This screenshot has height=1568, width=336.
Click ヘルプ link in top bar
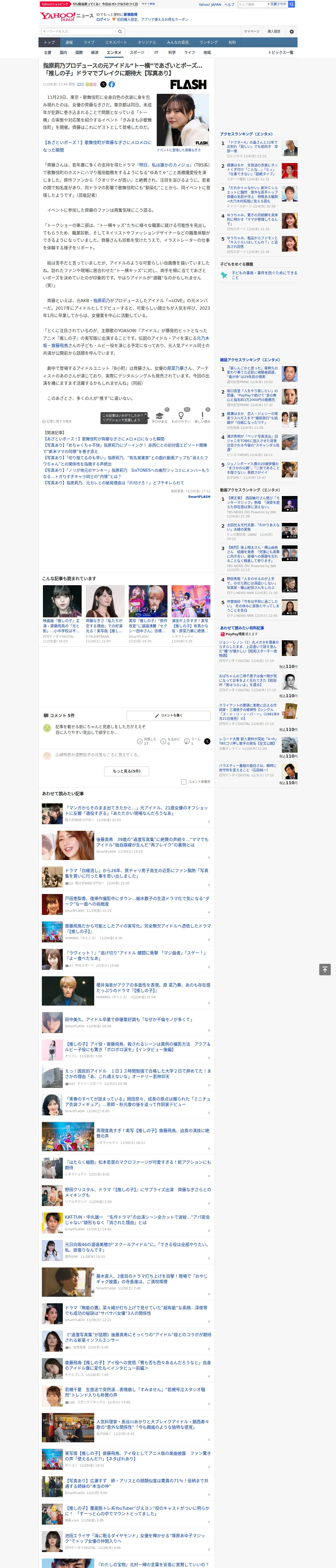[229, 4]
